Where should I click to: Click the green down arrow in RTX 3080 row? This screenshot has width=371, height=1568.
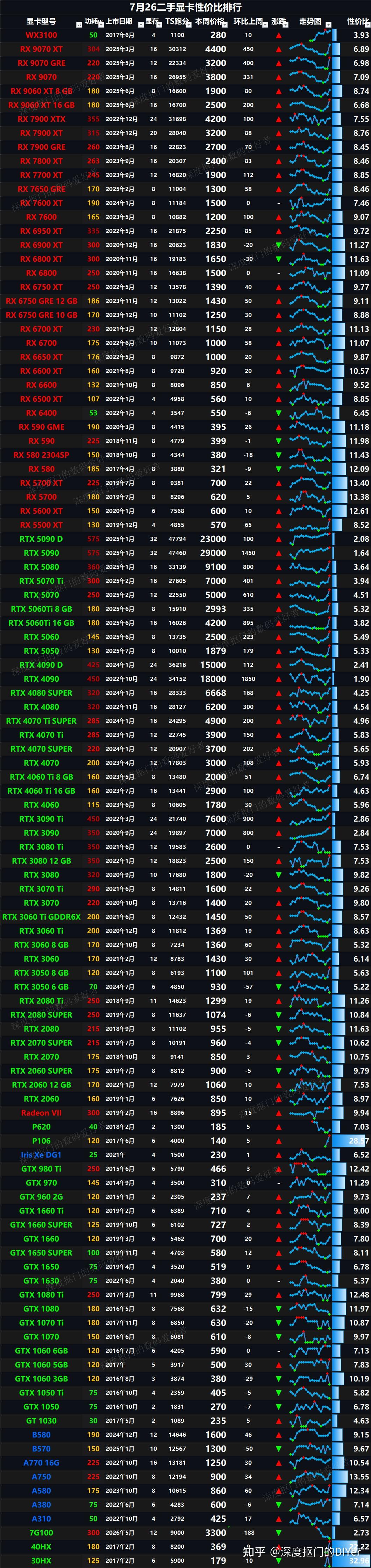279,875
